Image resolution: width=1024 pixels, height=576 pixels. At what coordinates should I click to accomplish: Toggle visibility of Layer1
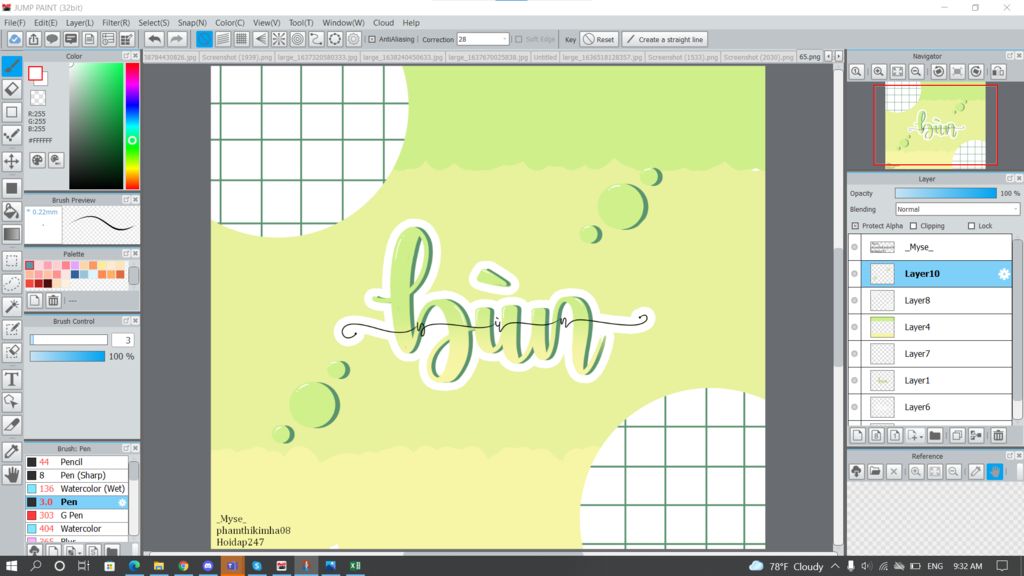click(x=854, y=380)
